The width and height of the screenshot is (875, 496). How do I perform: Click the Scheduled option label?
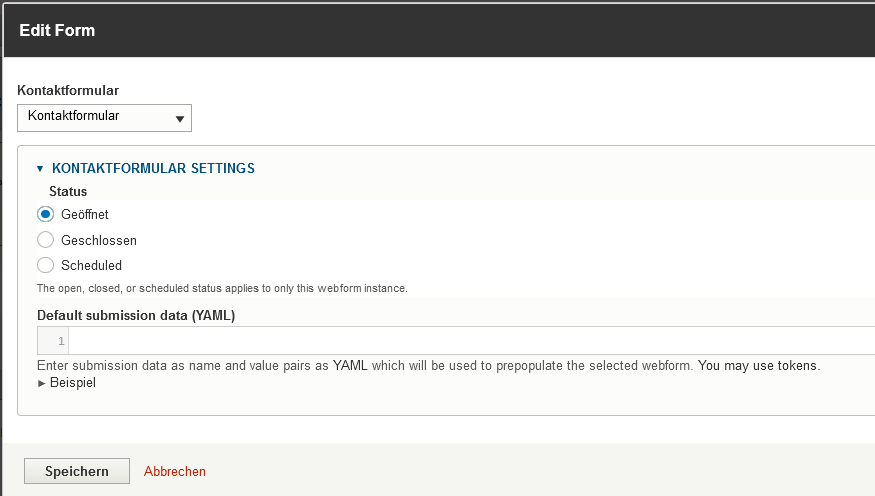click(x=91, y=265)
